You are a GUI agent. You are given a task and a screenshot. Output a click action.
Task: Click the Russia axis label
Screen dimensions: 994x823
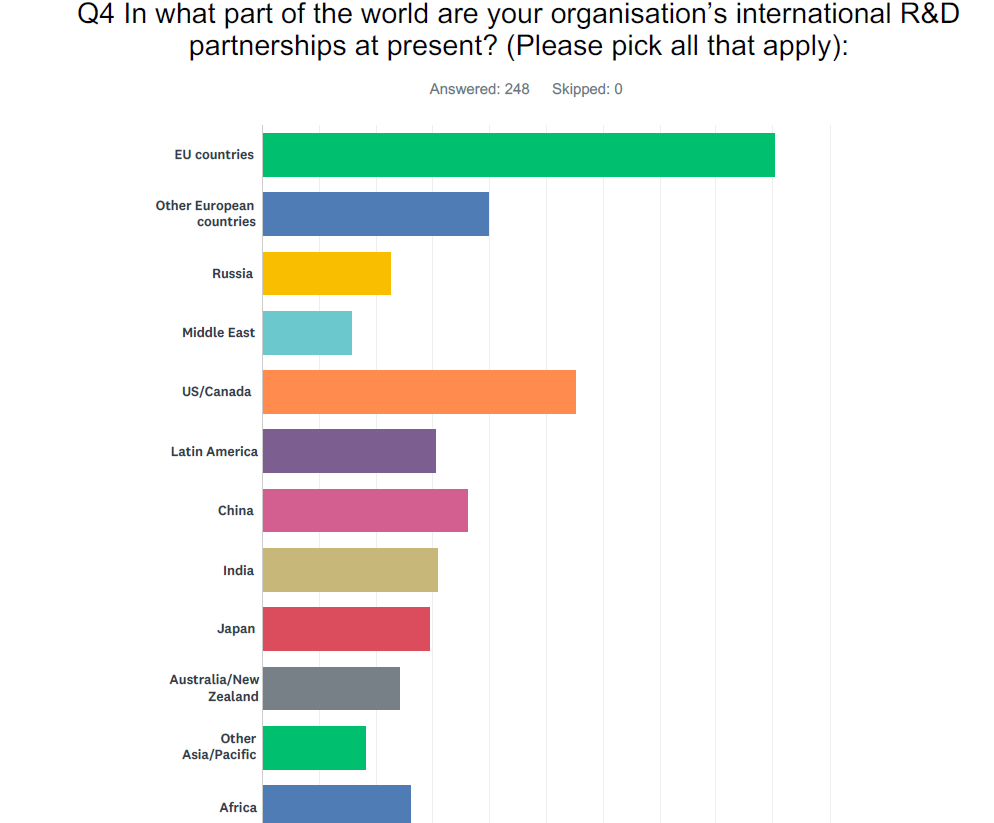tap(233, 273)
